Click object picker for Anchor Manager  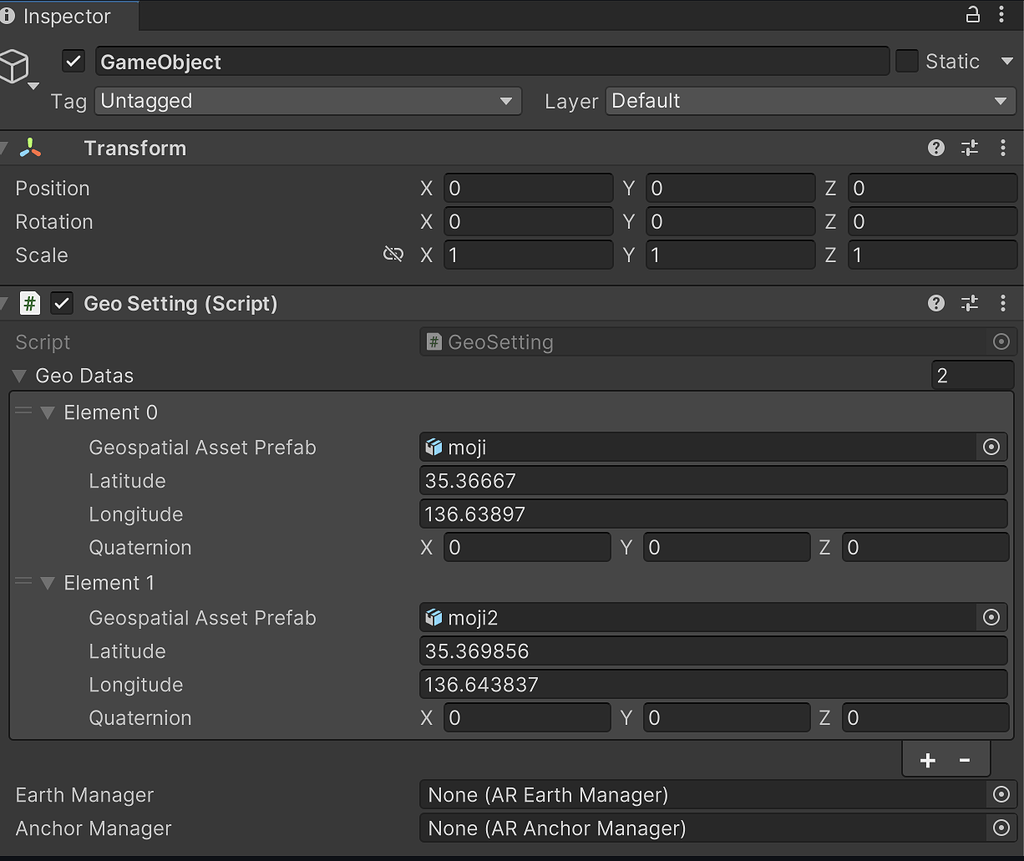coord(1001,828)
